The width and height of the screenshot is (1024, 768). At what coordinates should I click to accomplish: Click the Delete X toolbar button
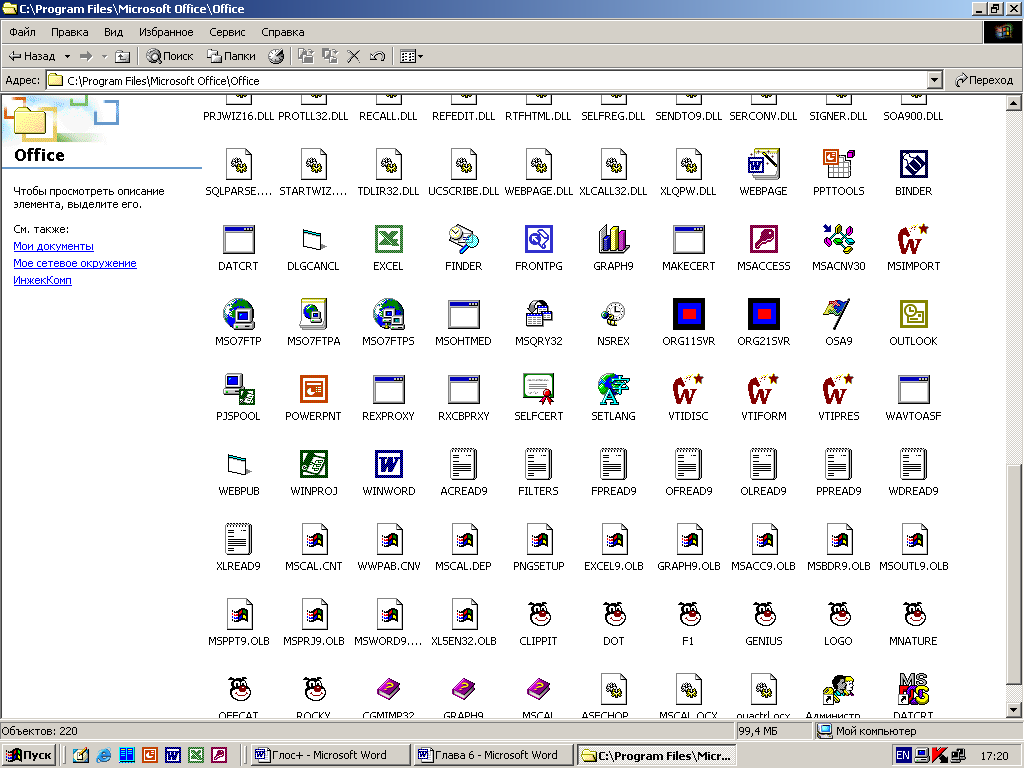[x=353, y=56]
